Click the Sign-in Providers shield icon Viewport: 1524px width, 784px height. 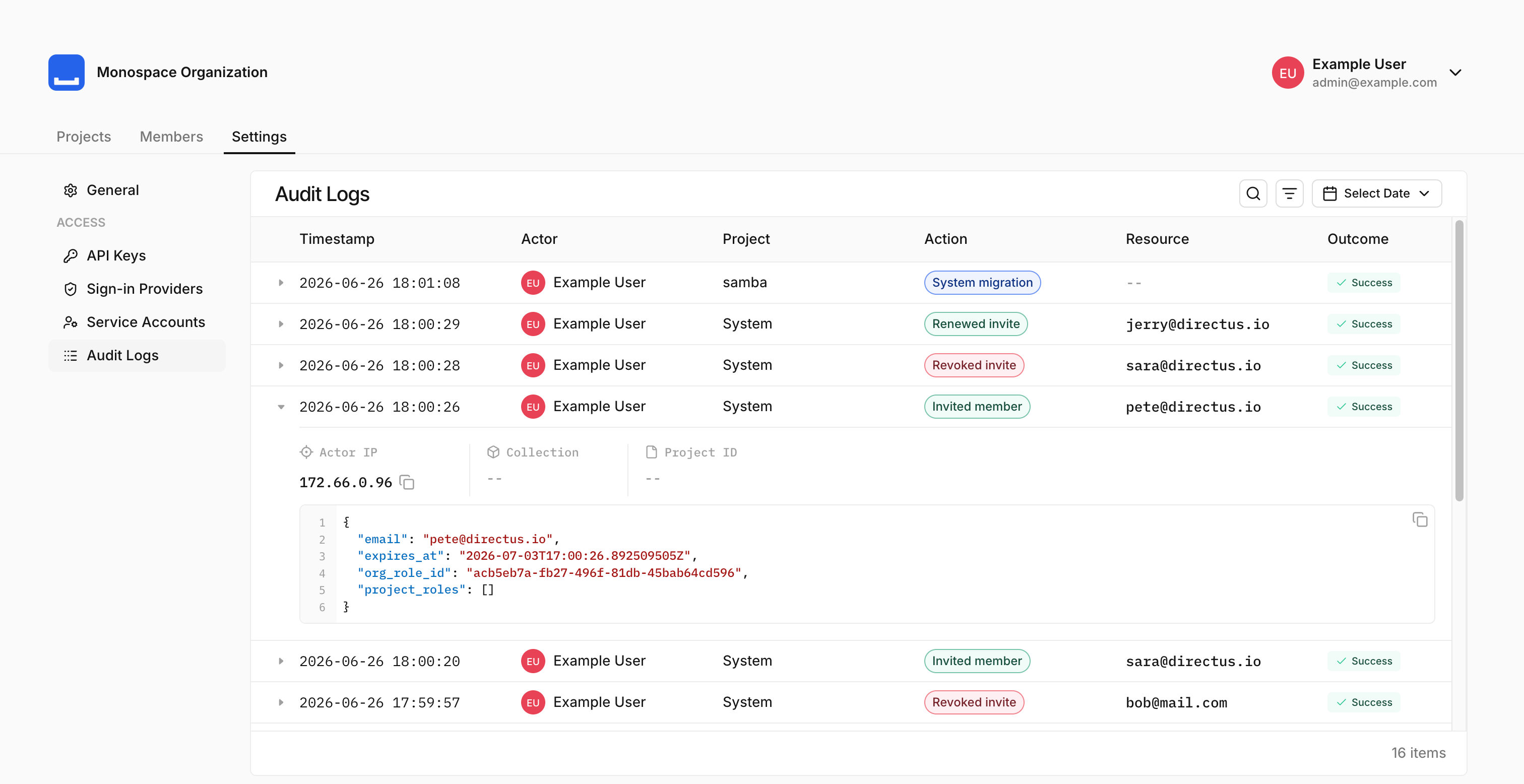71,289
